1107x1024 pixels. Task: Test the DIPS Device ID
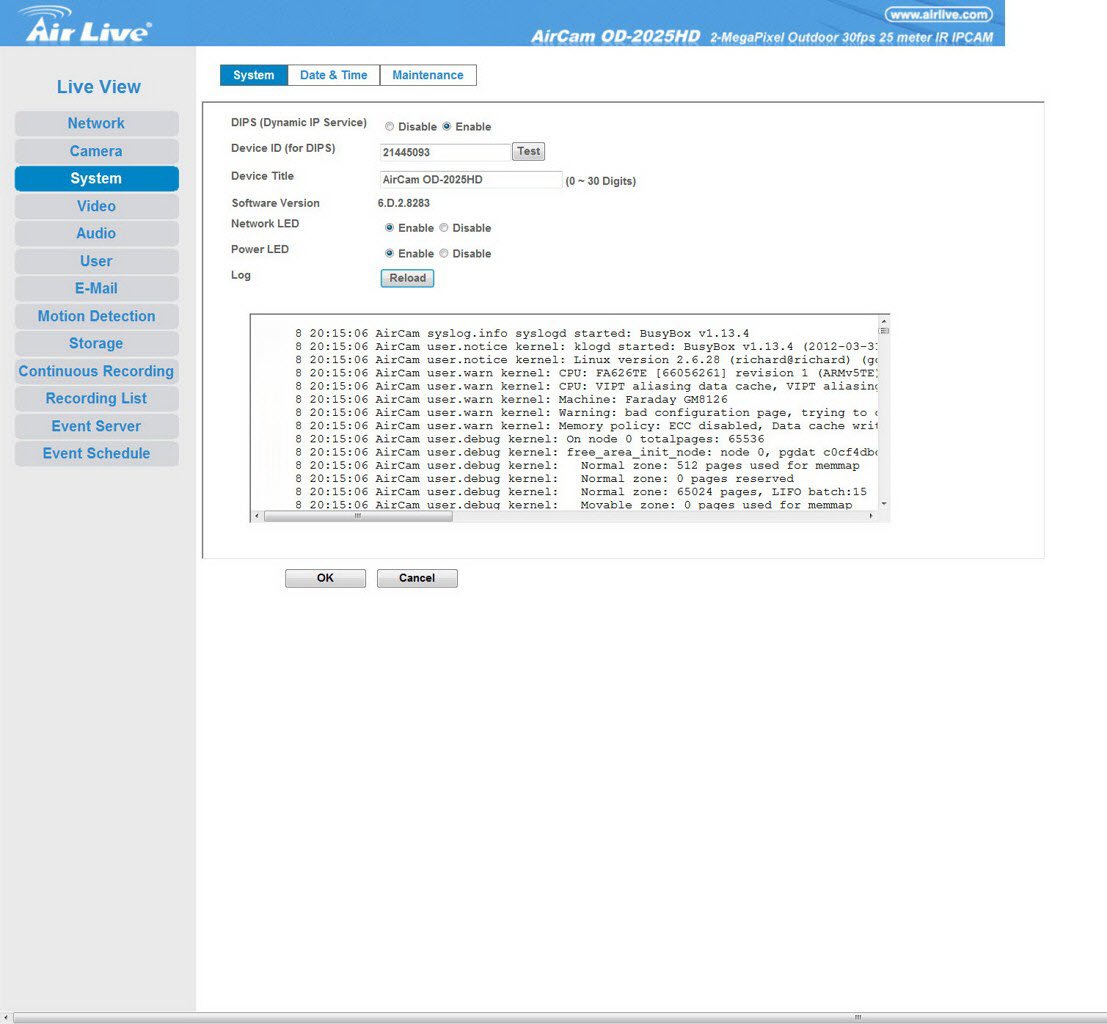point(528,151)
